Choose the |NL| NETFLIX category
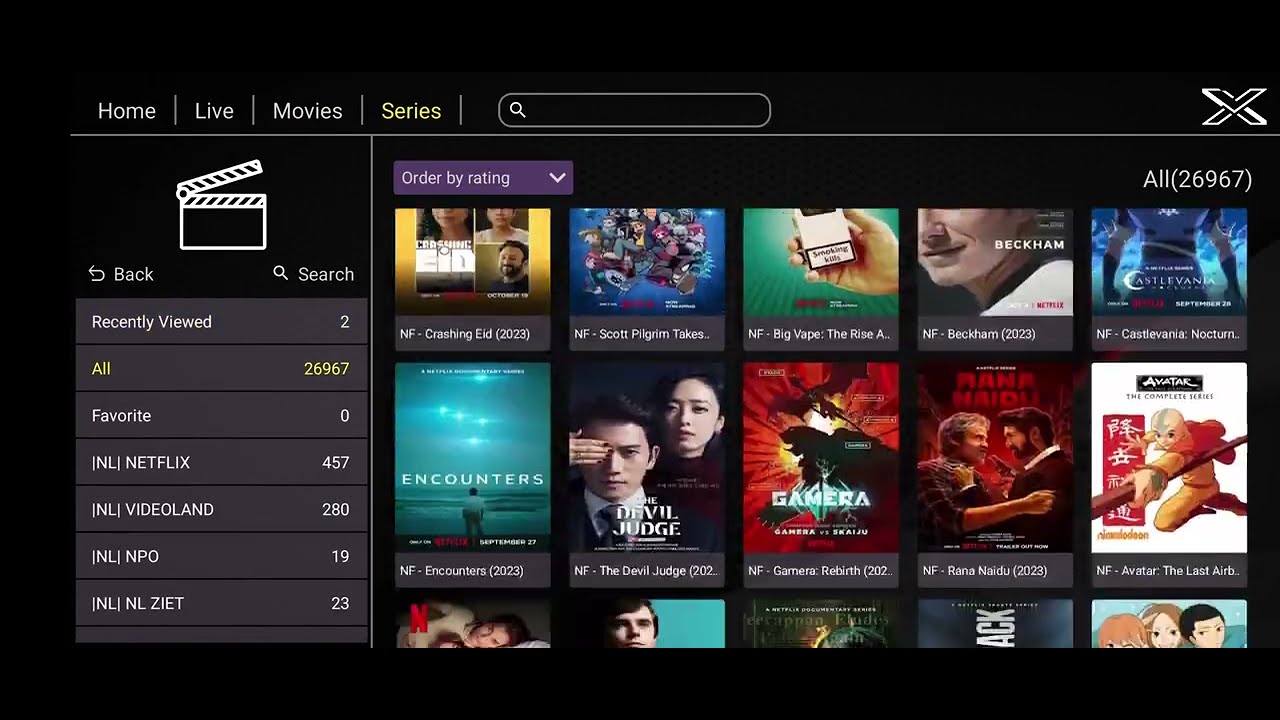 pos(221,463)
